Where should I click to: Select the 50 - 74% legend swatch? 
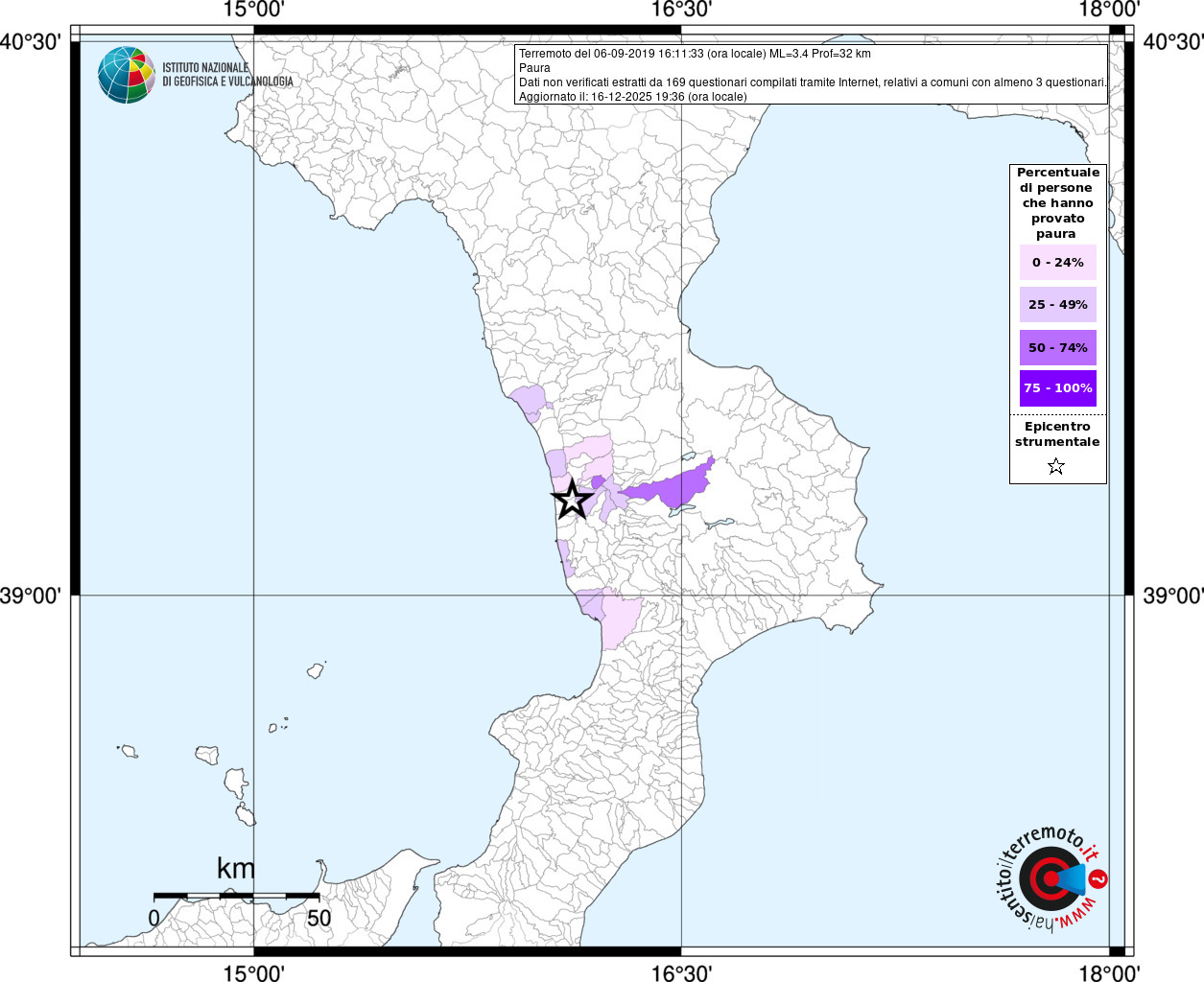pyautogui.click(x=1058, y=347)
